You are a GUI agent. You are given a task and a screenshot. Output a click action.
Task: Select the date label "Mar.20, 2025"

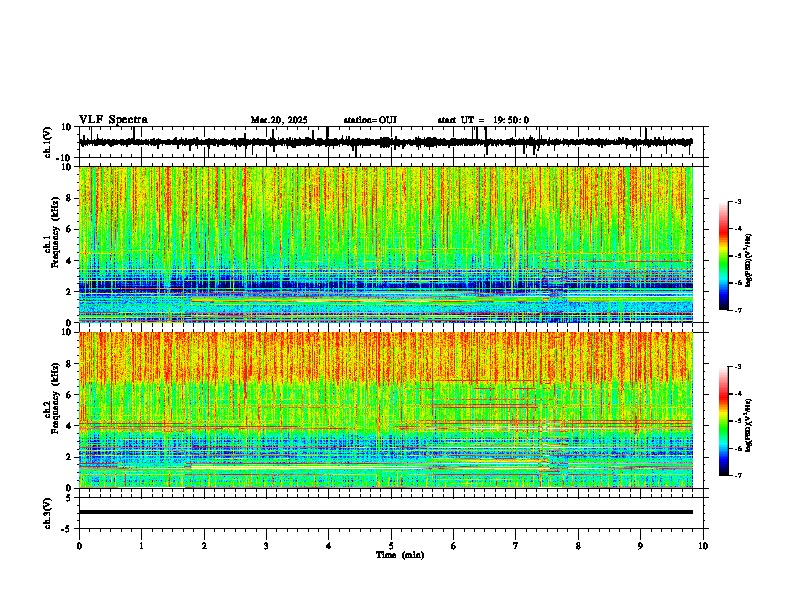279,120
